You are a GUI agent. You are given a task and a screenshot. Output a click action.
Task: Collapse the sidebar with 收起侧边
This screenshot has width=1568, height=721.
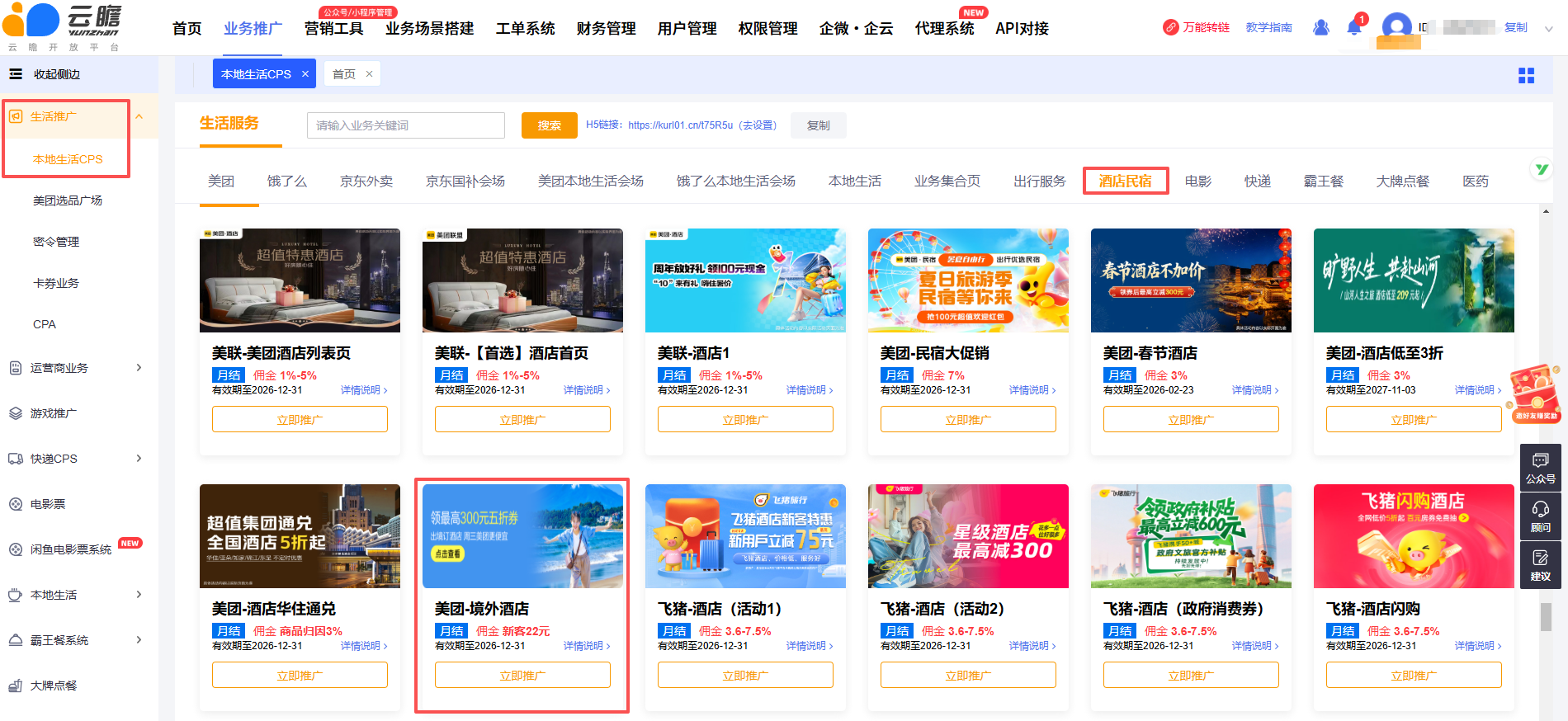point(45,74)
